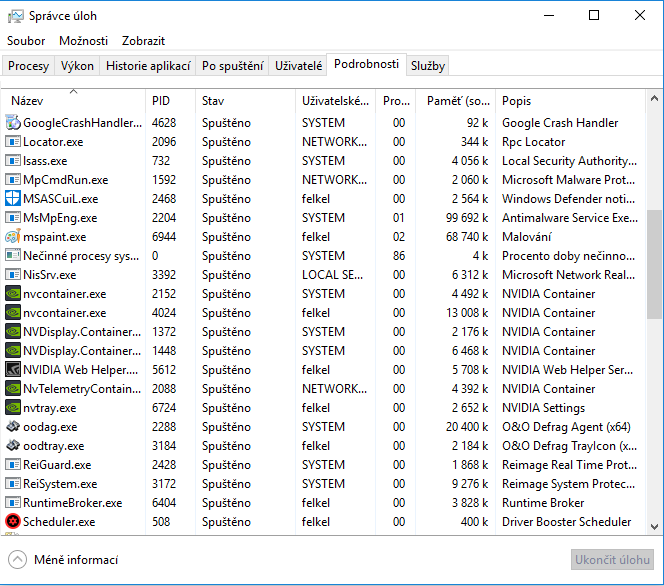Click the Task Manager title bar icon

(x=15, y=15)
